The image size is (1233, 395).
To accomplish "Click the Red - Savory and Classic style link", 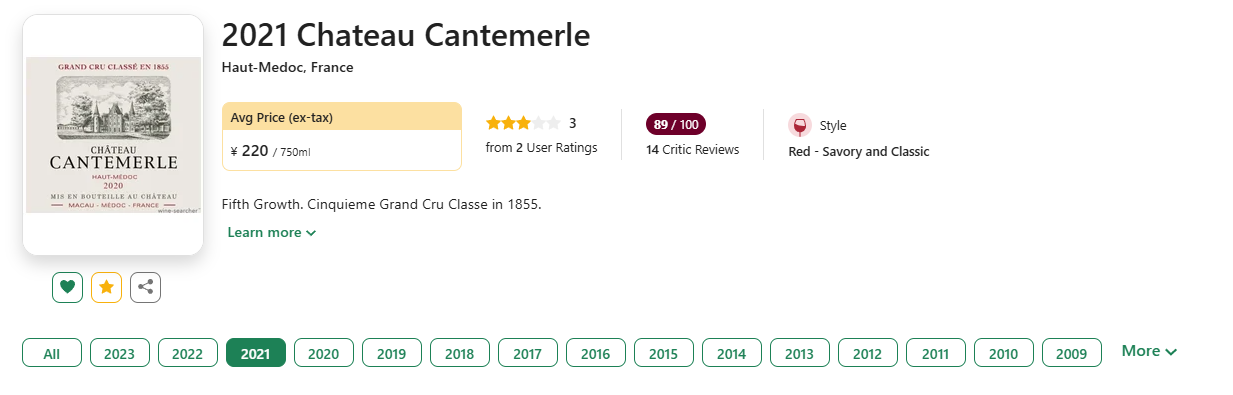I will pos(859,152).
